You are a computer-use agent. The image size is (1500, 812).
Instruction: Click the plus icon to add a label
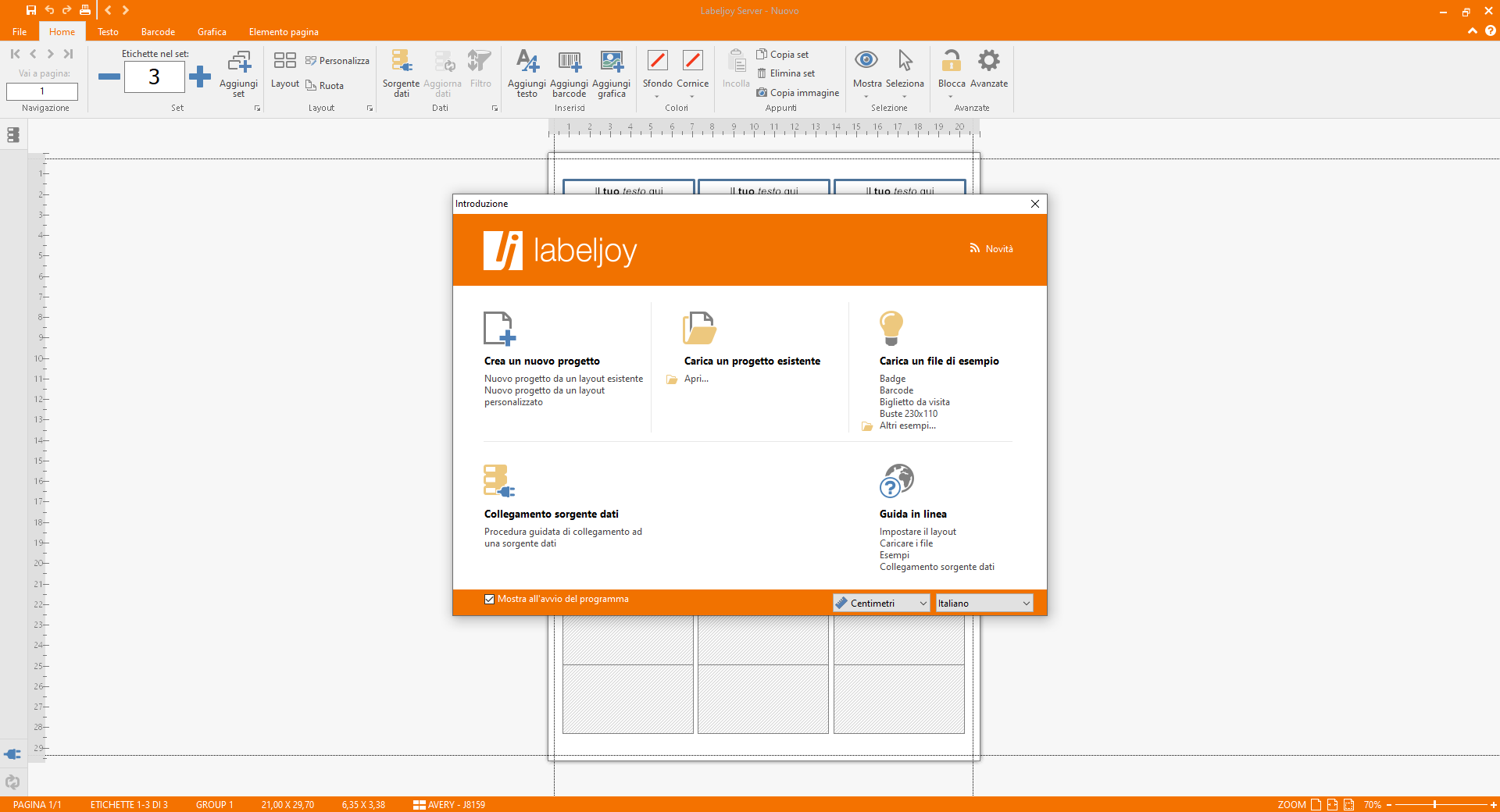[200, 77]
